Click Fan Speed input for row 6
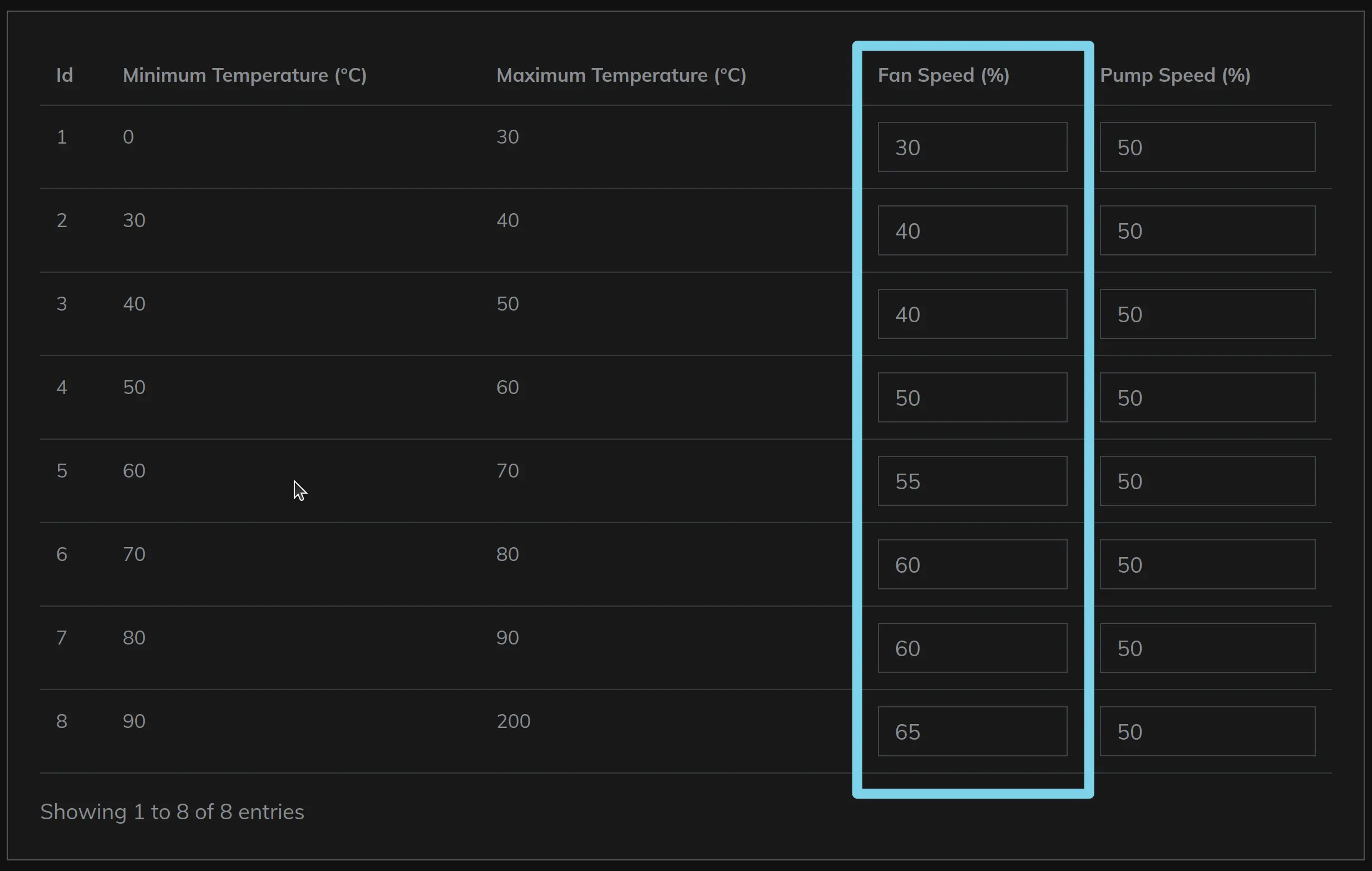The image size is (1372, 871). coord(972,564)
